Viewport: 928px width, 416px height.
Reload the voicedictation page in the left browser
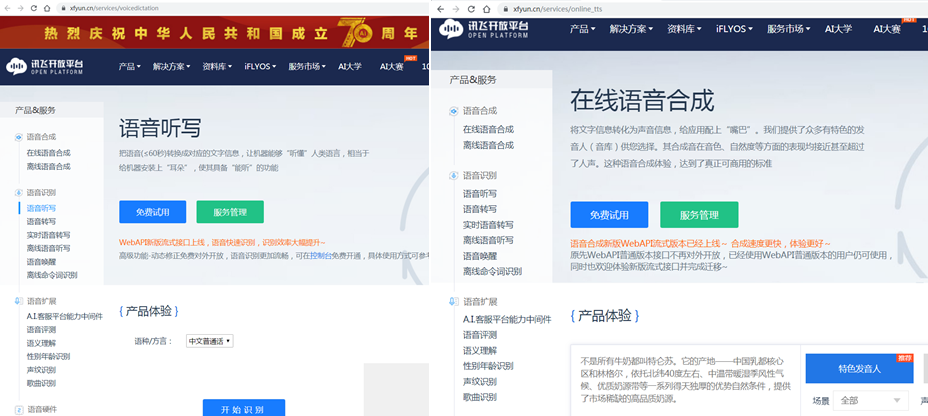[34, 8]
